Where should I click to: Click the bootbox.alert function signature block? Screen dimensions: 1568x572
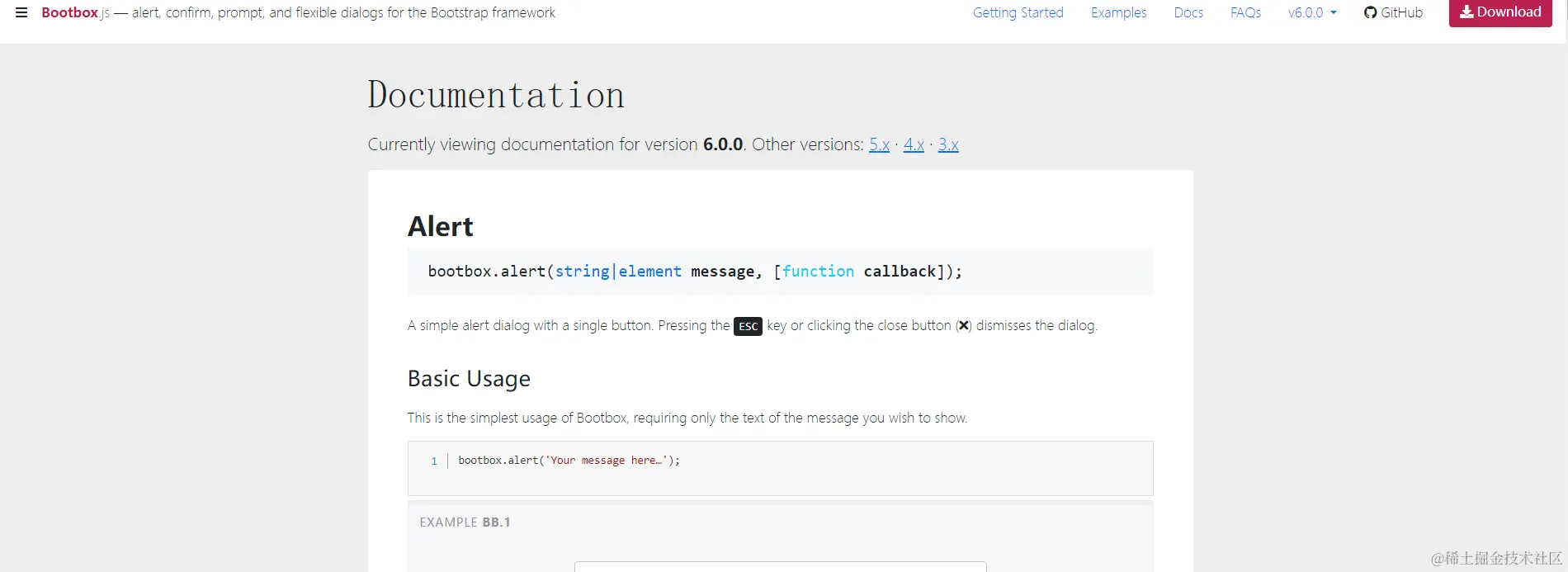click(695, 272)
